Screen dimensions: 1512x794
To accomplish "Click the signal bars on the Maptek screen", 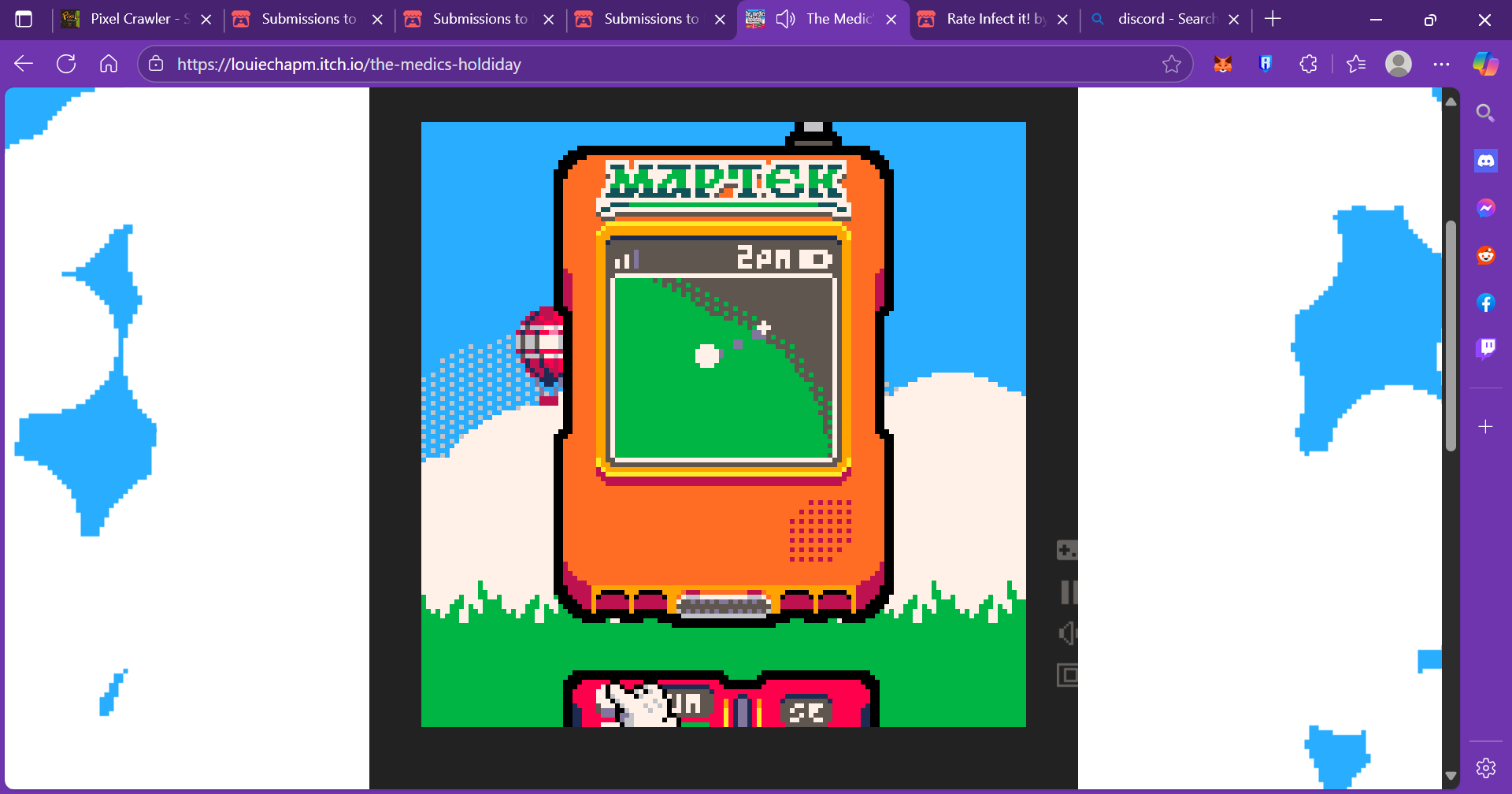I will [627, 259].
